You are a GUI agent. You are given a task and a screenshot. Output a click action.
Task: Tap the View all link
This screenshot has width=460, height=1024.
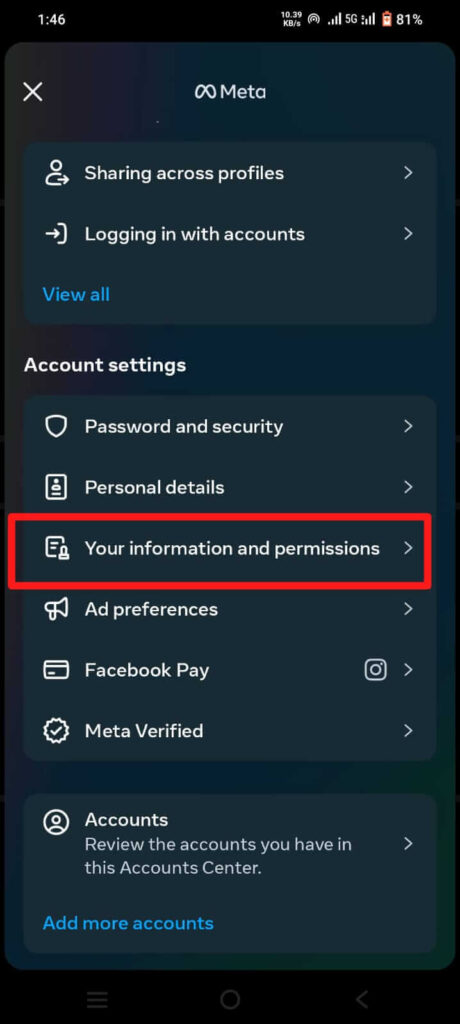(76, 295)
